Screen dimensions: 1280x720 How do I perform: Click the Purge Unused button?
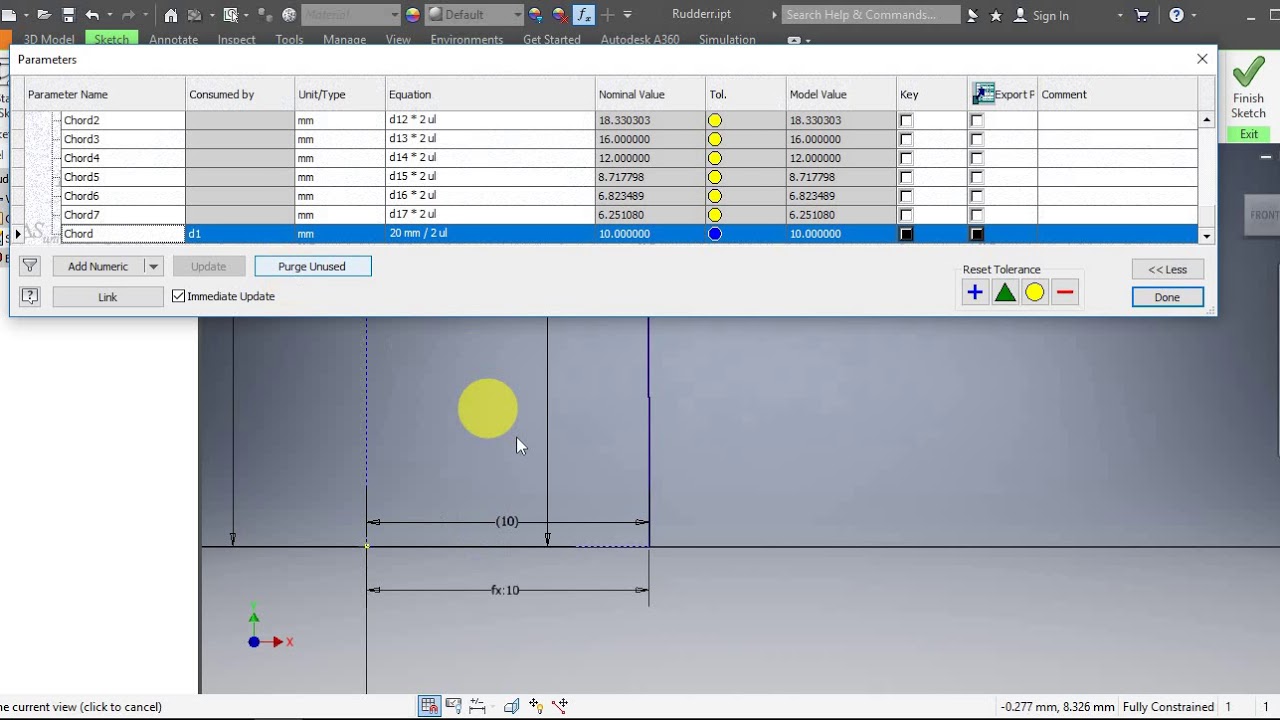point(312,266)
